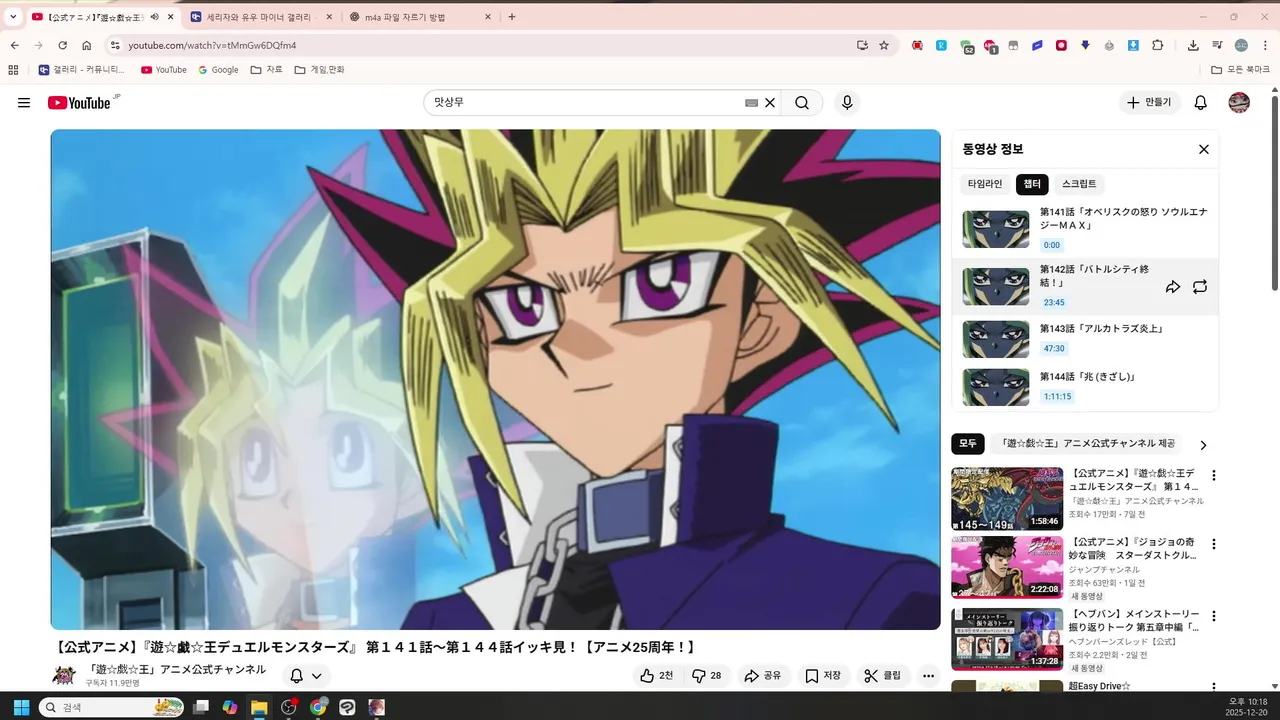
Task: Open a new browser tab with plus
Action: [512, 17]
